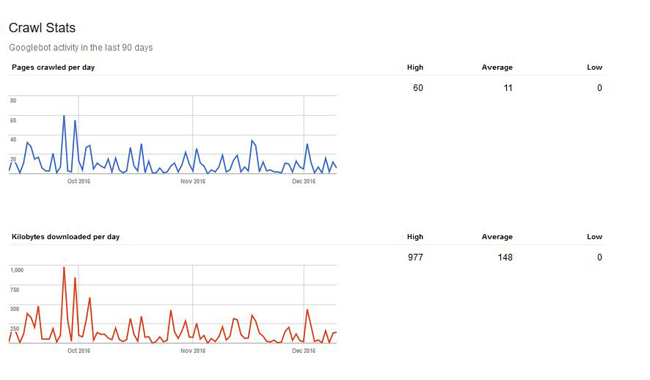Image resolution: width=650 pixels, height=380 pixels.
Task: Click the High value 977 for kilobytes
Action: pos(415,257)
